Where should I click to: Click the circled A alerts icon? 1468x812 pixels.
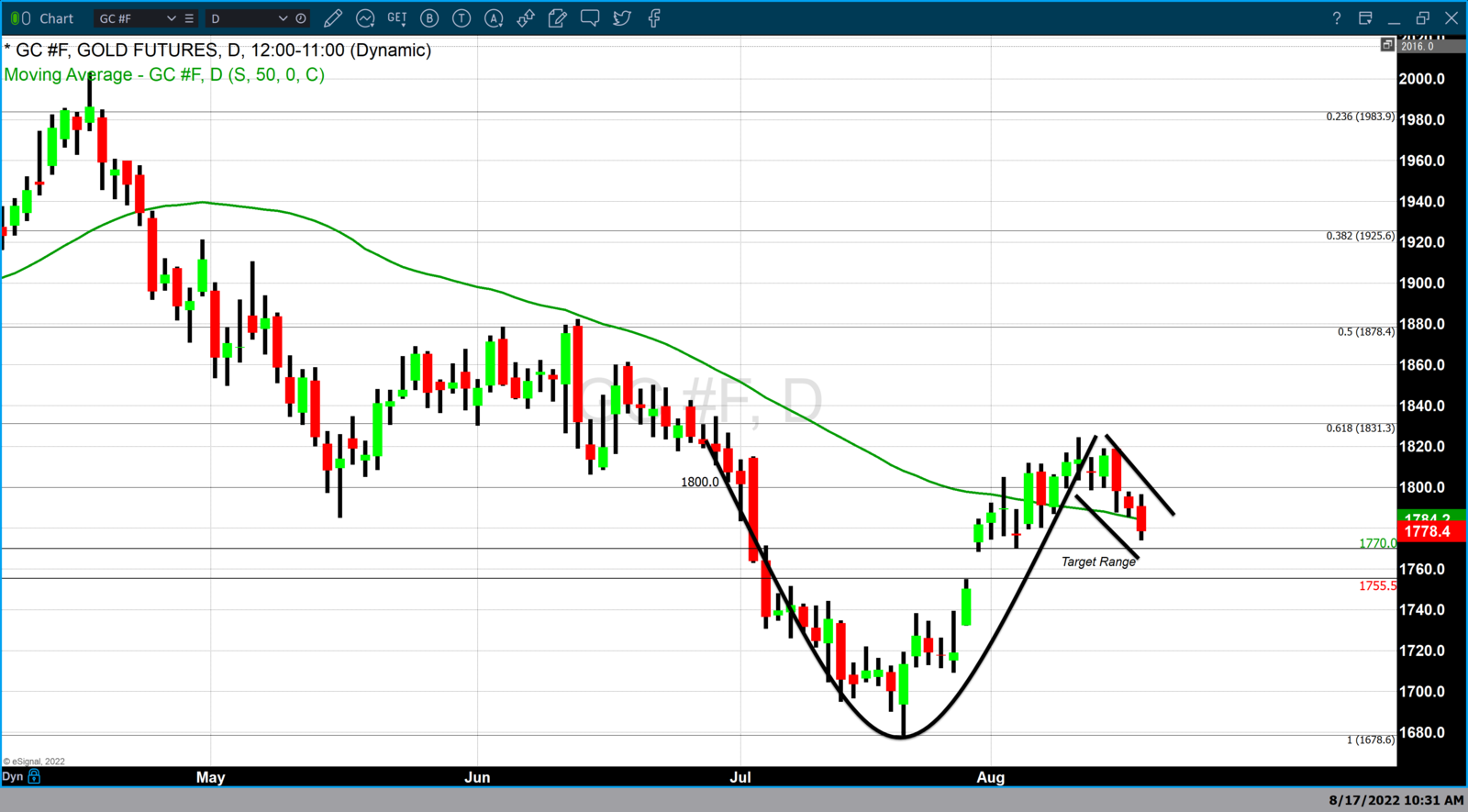point(494,18)
